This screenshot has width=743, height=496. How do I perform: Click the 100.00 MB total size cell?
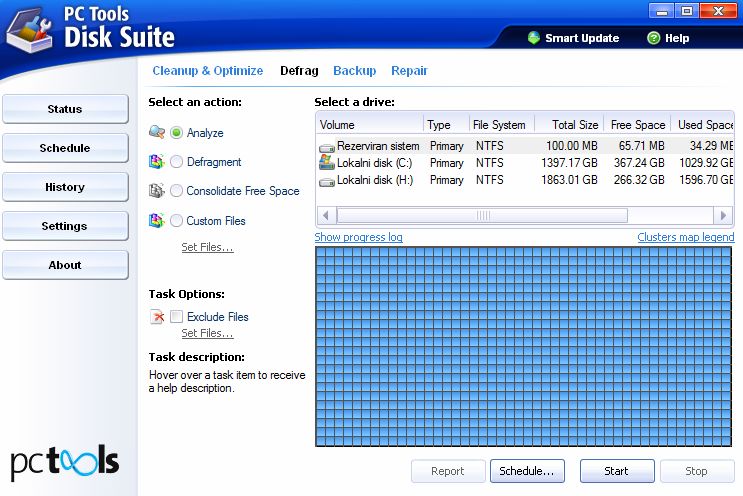(571, 145)
